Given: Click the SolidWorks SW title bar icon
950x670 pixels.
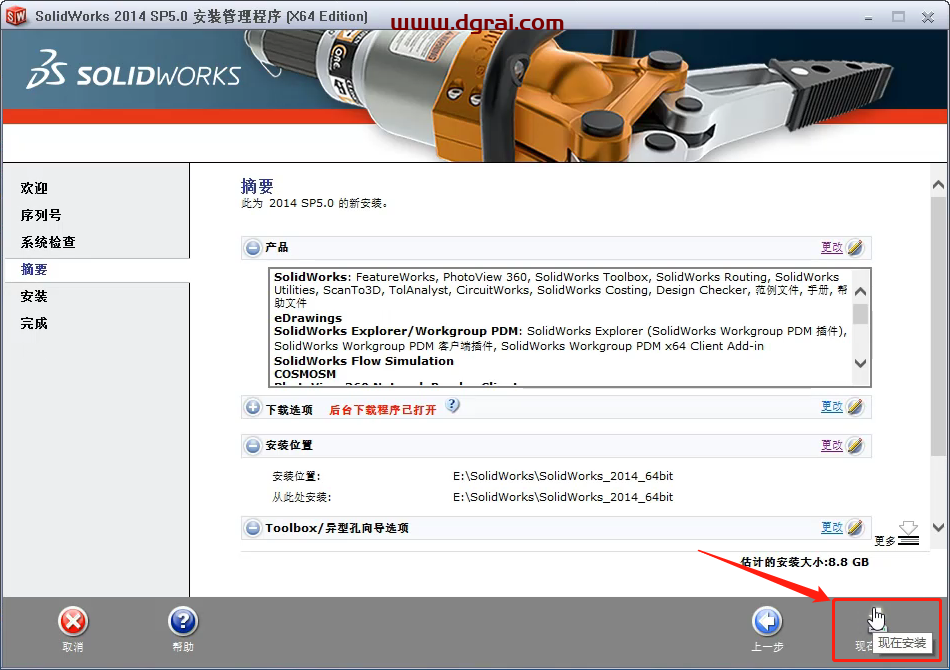Looking at the screenshot, I should pyautogui.click(x=16, y=16).
